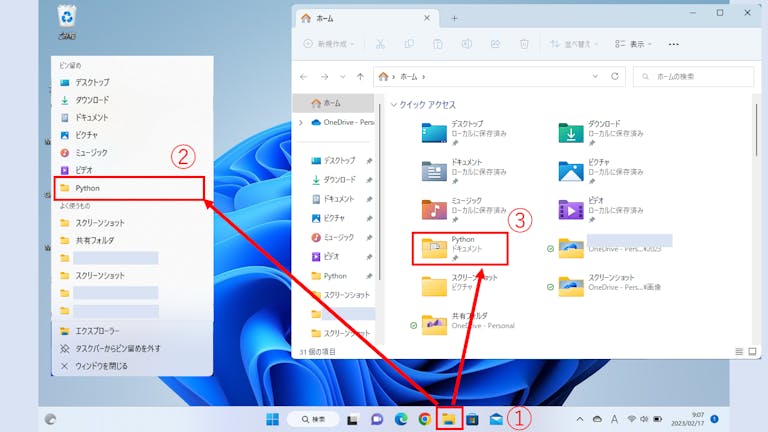
Task: Click ホーム in the address bar path
Action: point(409,77)
